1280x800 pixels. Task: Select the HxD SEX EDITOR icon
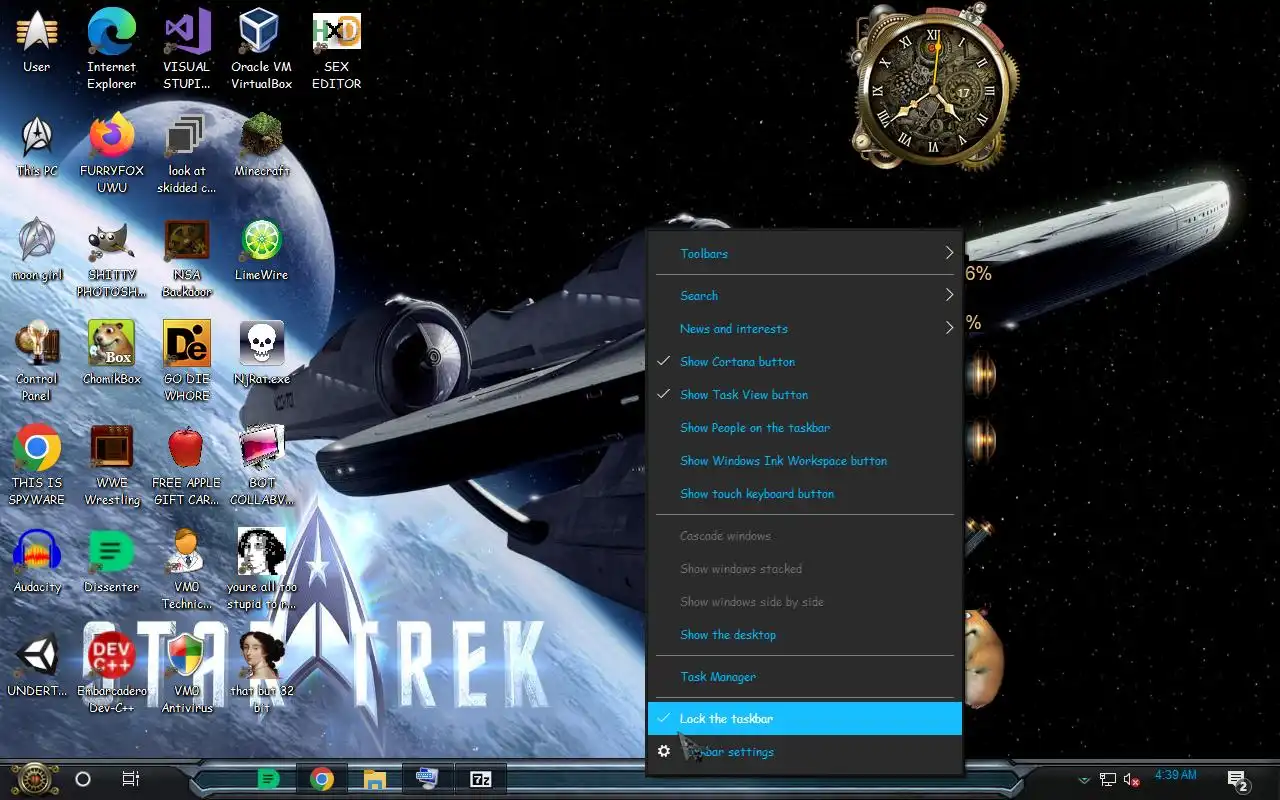pos(337,50)
